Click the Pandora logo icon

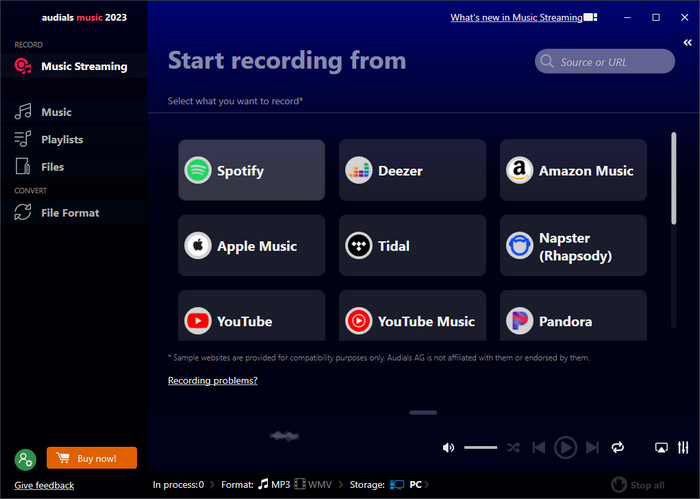pos(520,320)
